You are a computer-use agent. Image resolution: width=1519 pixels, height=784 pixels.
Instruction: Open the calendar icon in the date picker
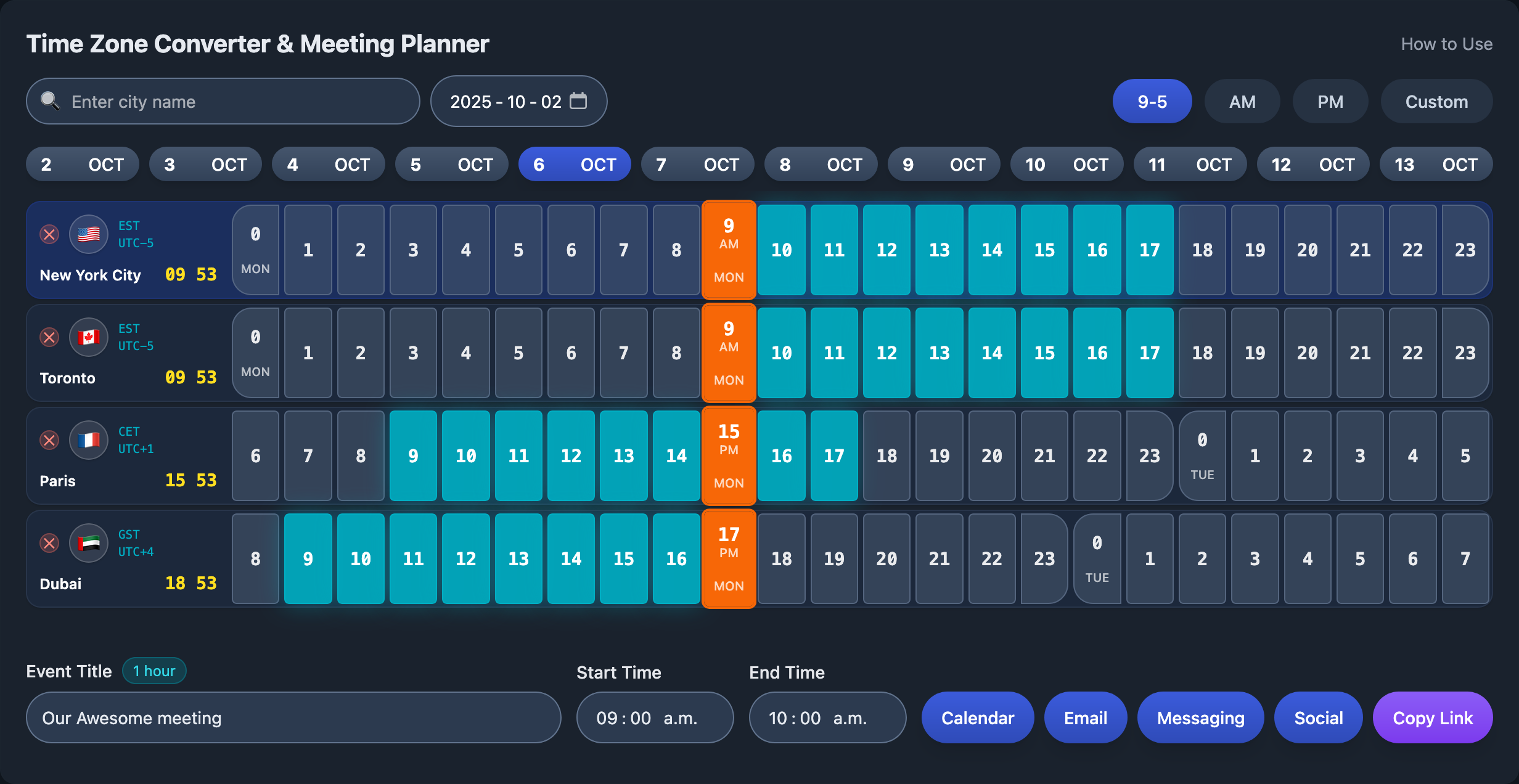pyautogui.click(x=577, y=100)
